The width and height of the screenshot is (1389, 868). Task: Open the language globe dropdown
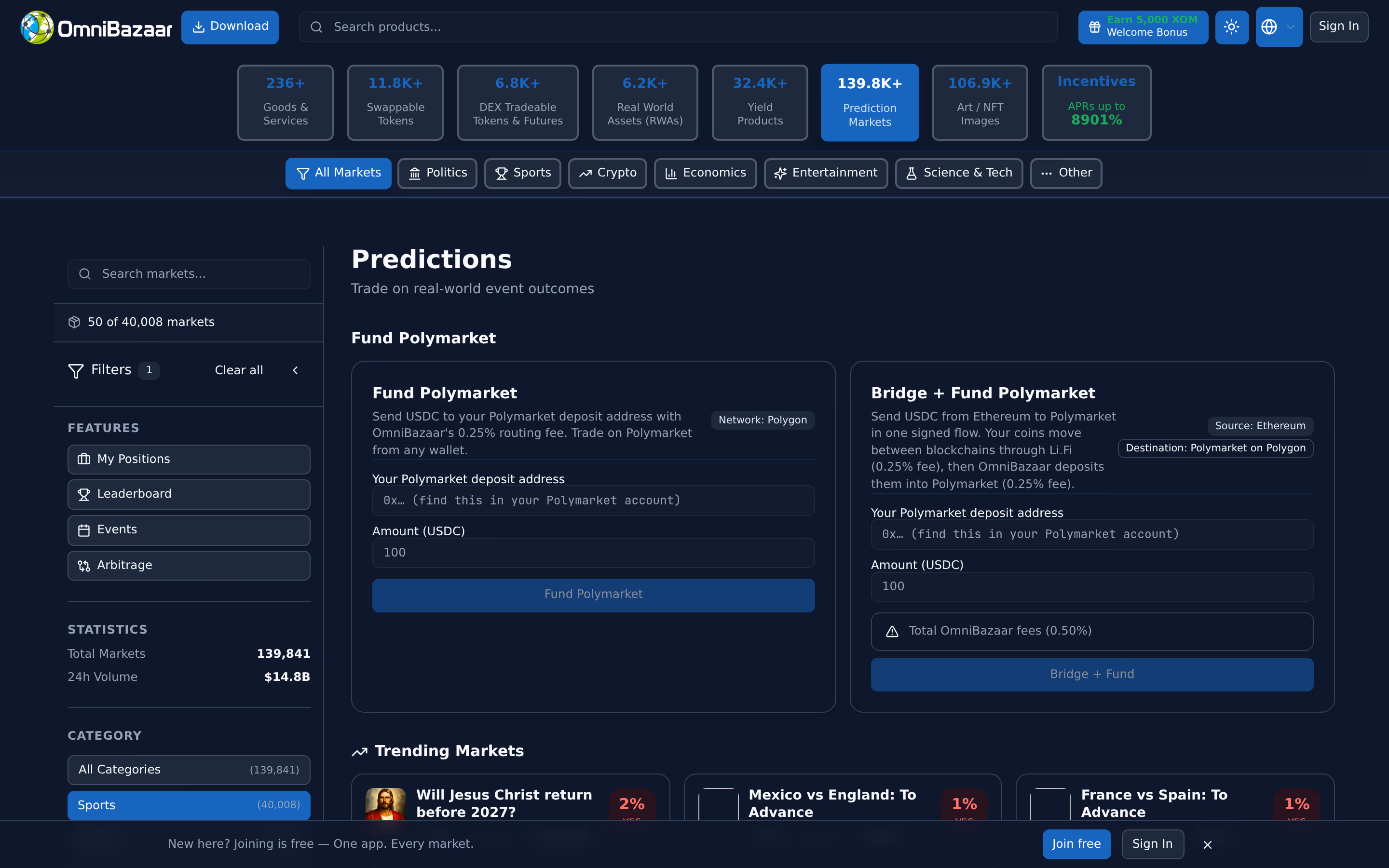[x=1278, y=27]
